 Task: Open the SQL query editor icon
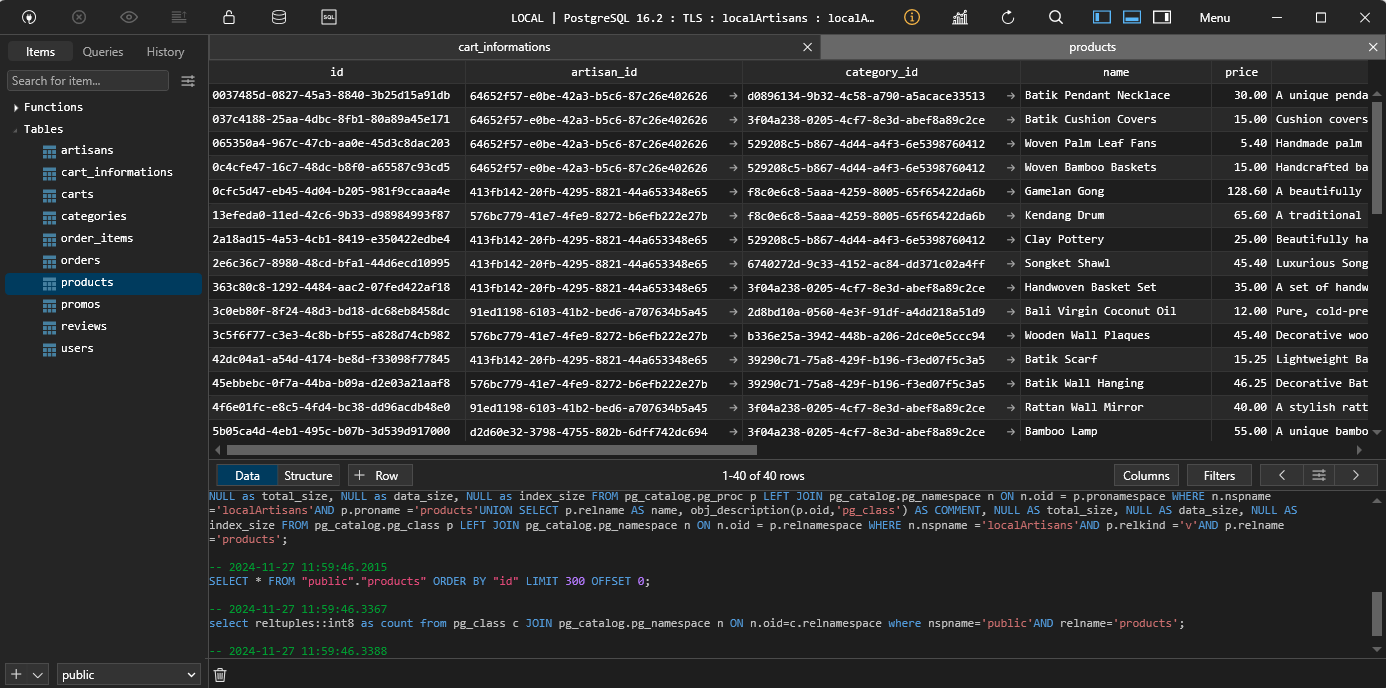329,17
